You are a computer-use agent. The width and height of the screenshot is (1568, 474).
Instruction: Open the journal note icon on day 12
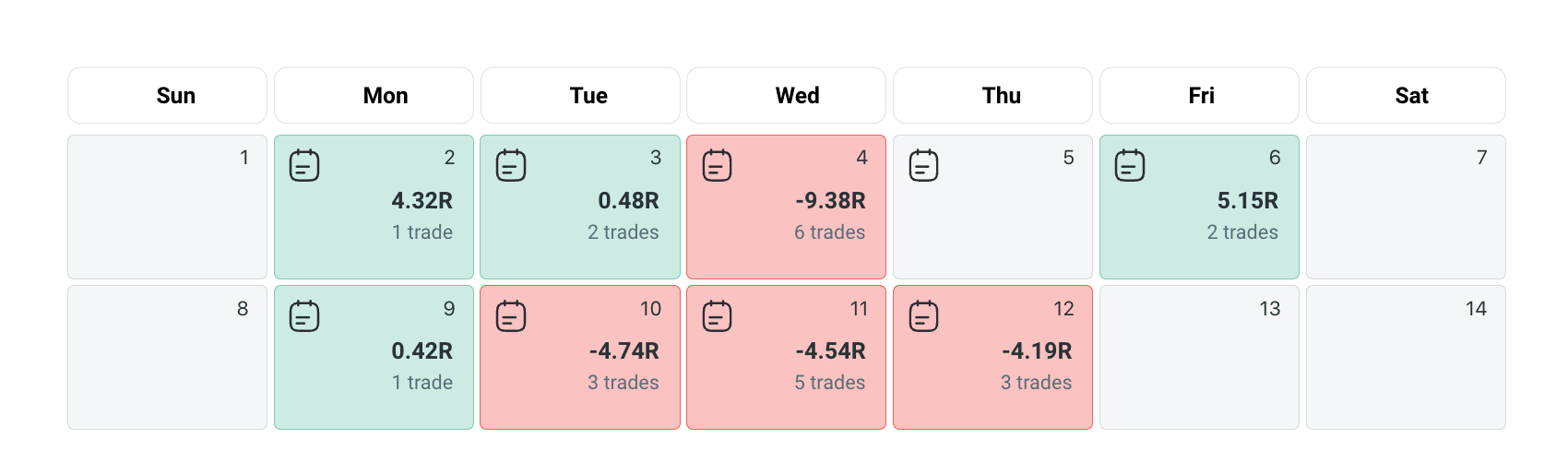[923, 316]
